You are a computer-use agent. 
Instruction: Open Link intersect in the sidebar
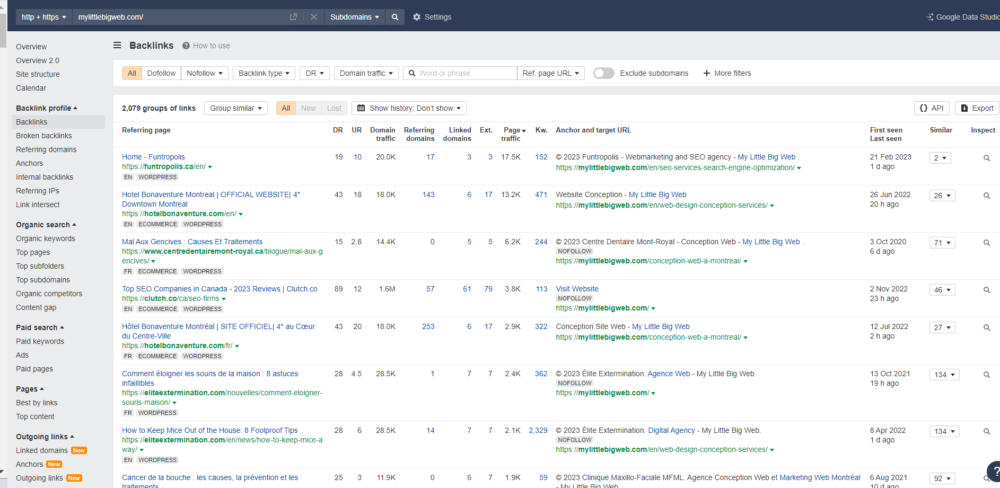tap(38, 205)
